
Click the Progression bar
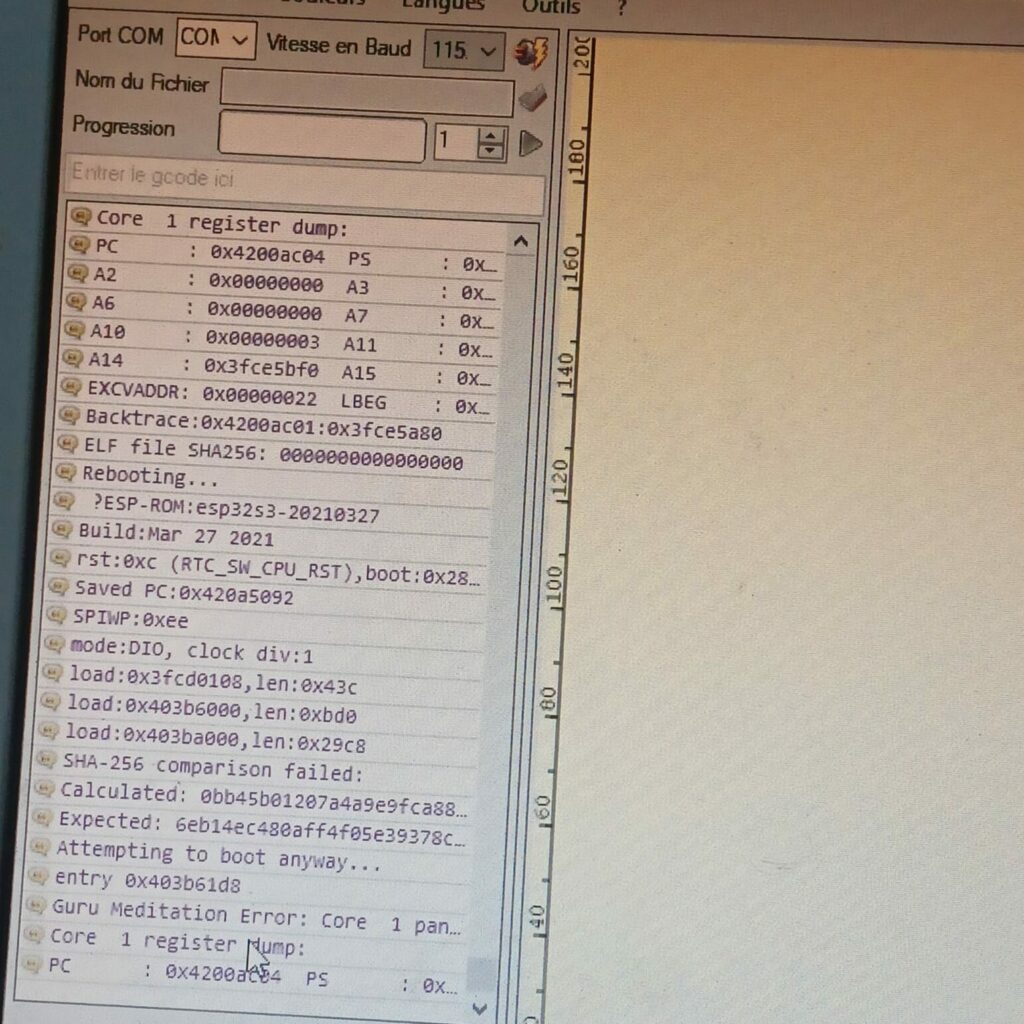(322, 139)
